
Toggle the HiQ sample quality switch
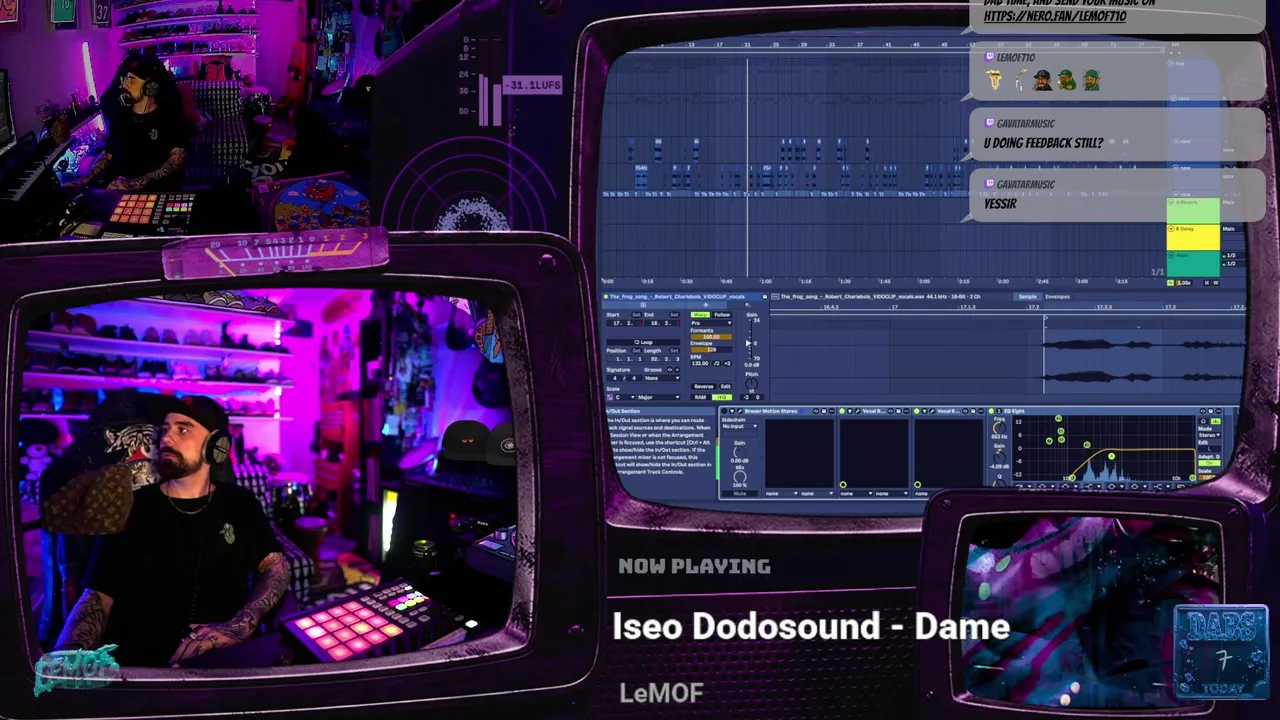click(x=722, y=397)
